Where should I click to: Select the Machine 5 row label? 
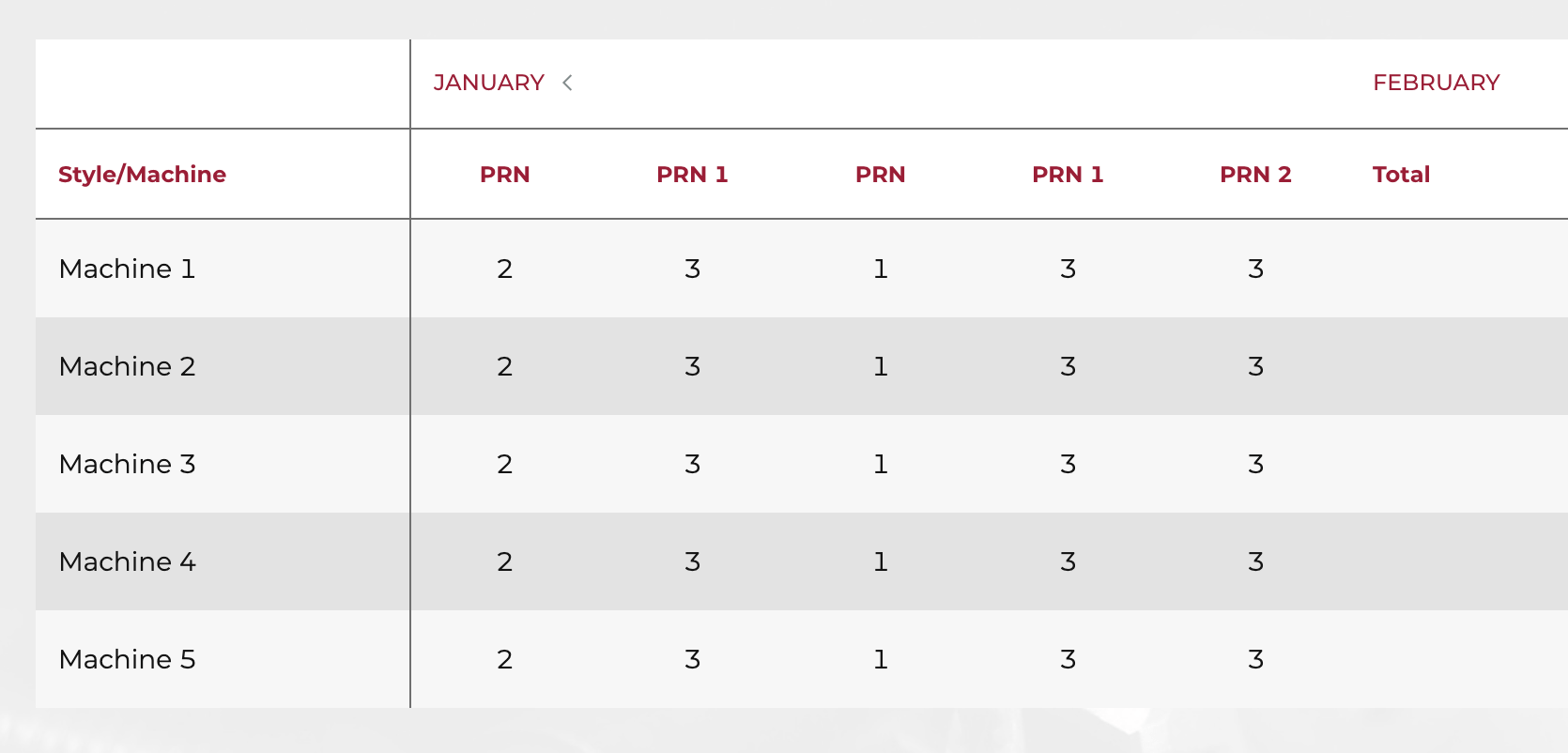[127, 659]
